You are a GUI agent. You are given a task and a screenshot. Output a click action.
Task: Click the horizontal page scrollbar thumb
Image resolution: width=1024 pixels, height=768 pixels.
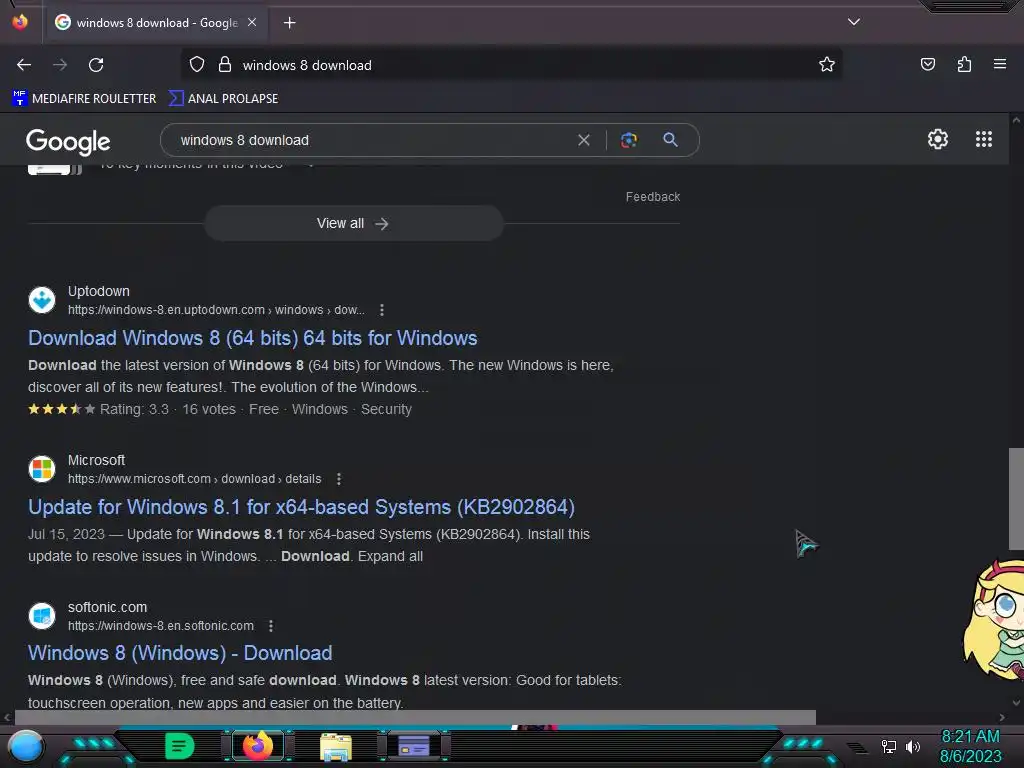point(415,717)
